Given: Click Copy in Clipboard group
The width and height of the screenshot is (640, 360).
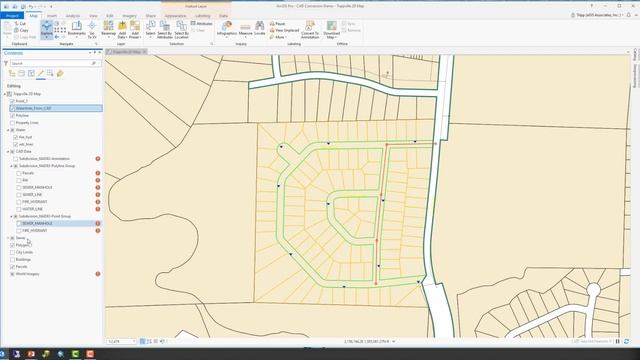Looking at the screenshot, I should pos(21,30).
